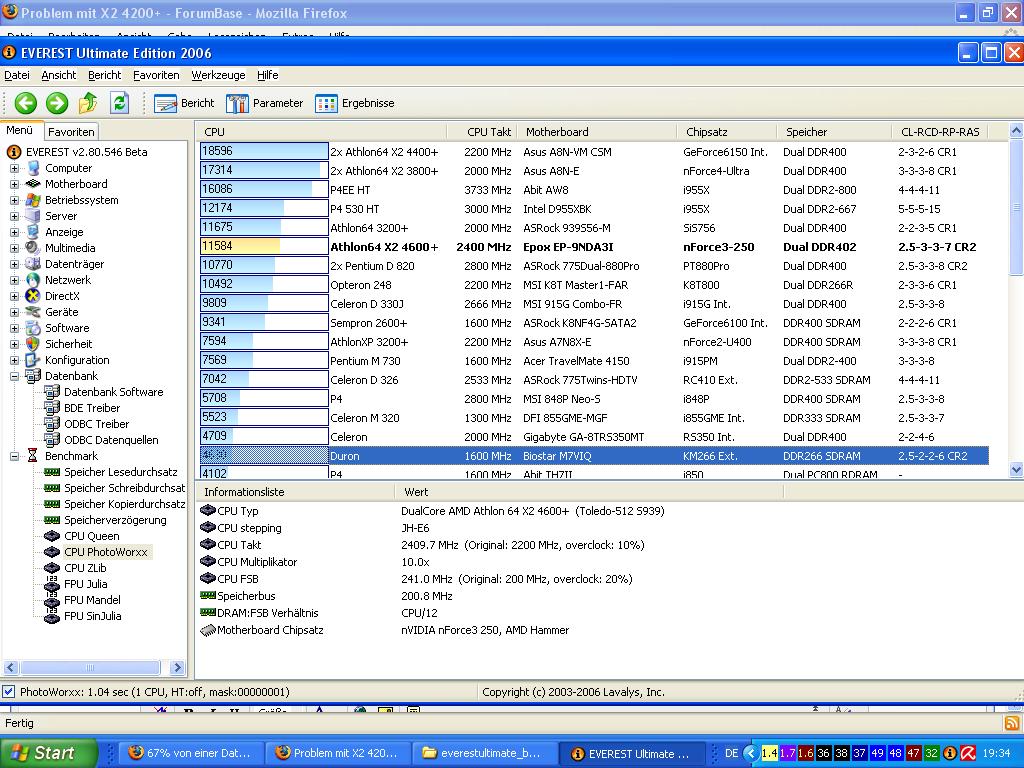Viewport: 1024px width, 768px height.
Task: Expand the Multimedia tree node
Action: (14, 248)
